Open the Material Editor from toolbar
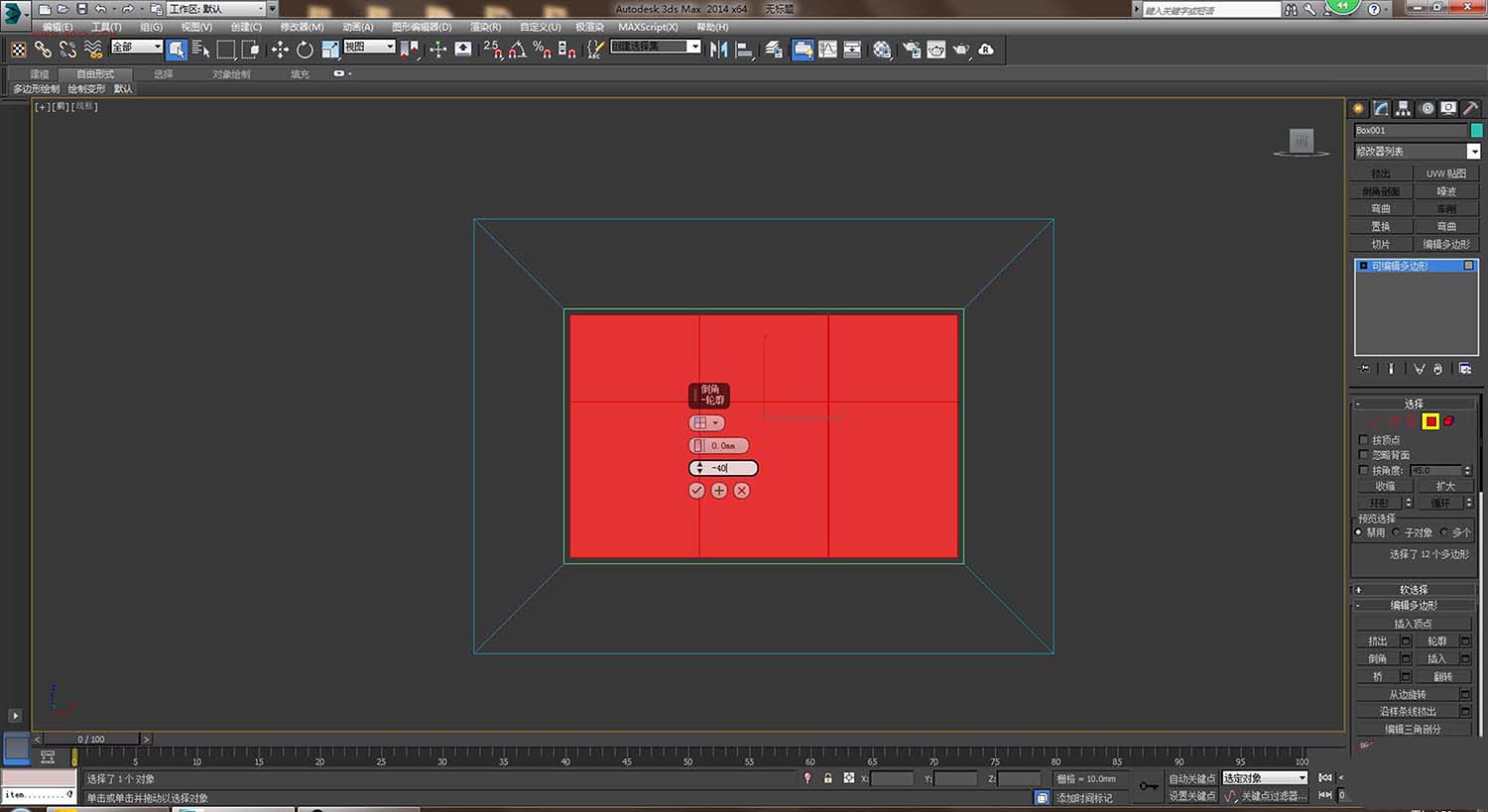 pos(882,50)
